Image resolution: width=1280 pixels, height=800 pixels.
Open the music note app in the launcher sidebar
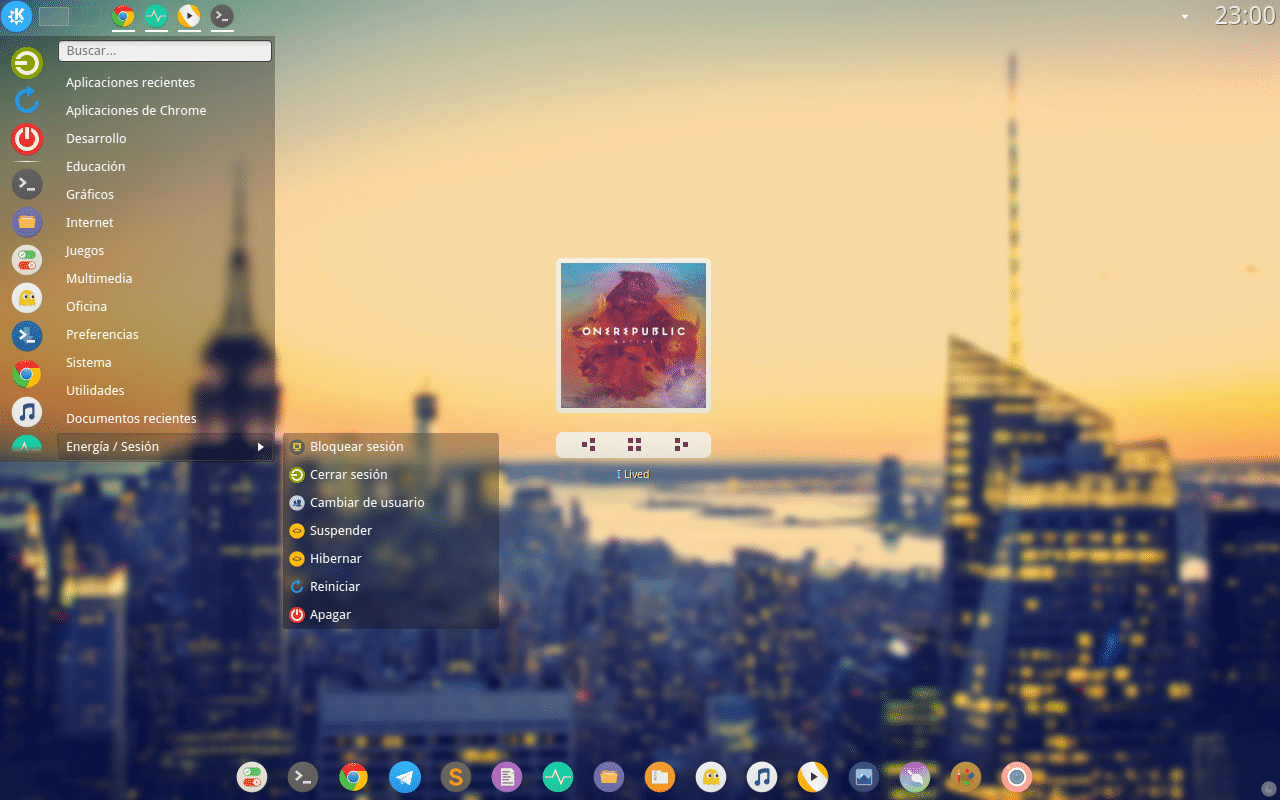[27, 412]
